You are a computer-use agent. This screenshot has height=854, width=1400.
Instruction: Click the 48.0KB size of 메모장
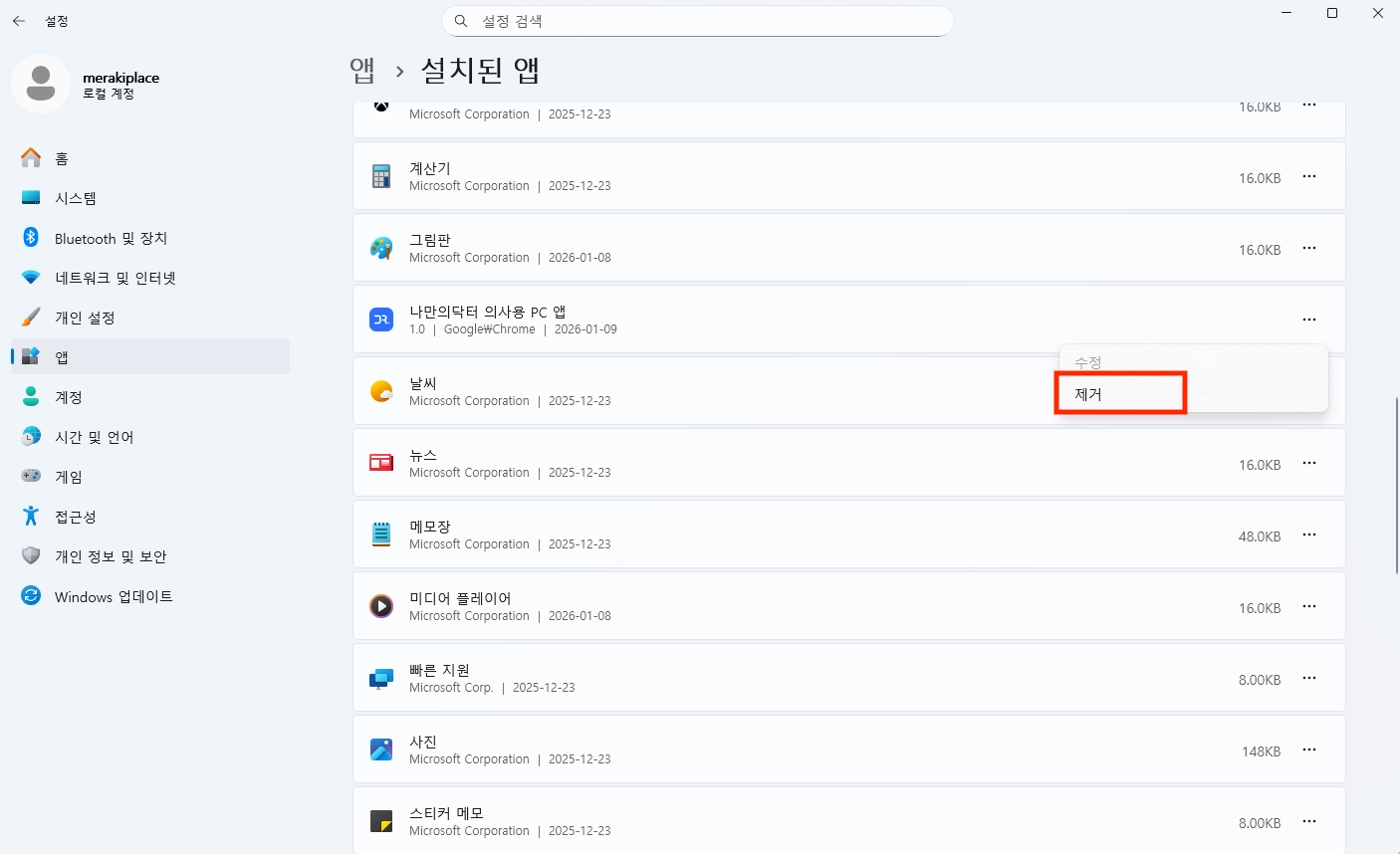pyautogui.click(x=1260, y=536)
